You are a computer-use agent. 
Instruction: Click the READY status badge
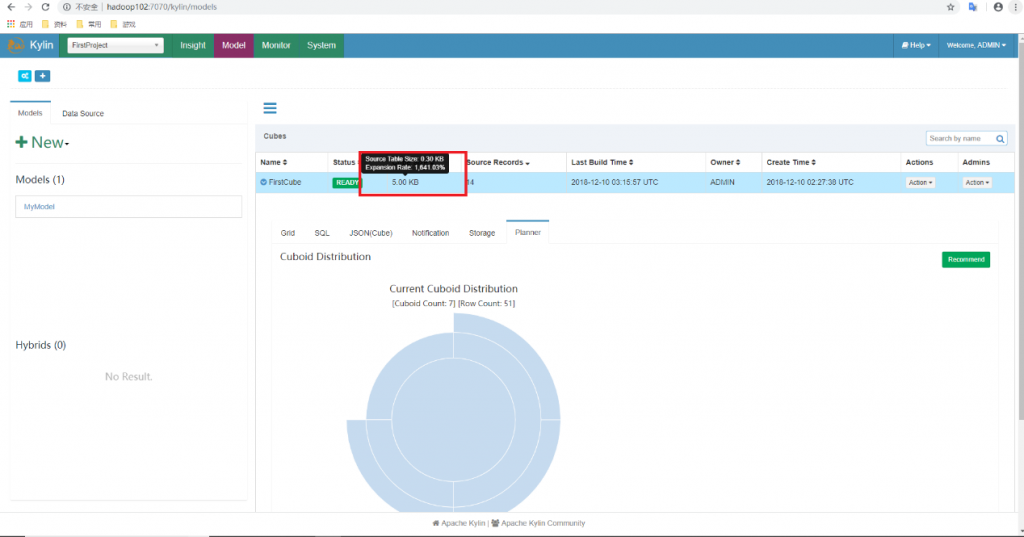pyautogui.click(x=347, y=183)
